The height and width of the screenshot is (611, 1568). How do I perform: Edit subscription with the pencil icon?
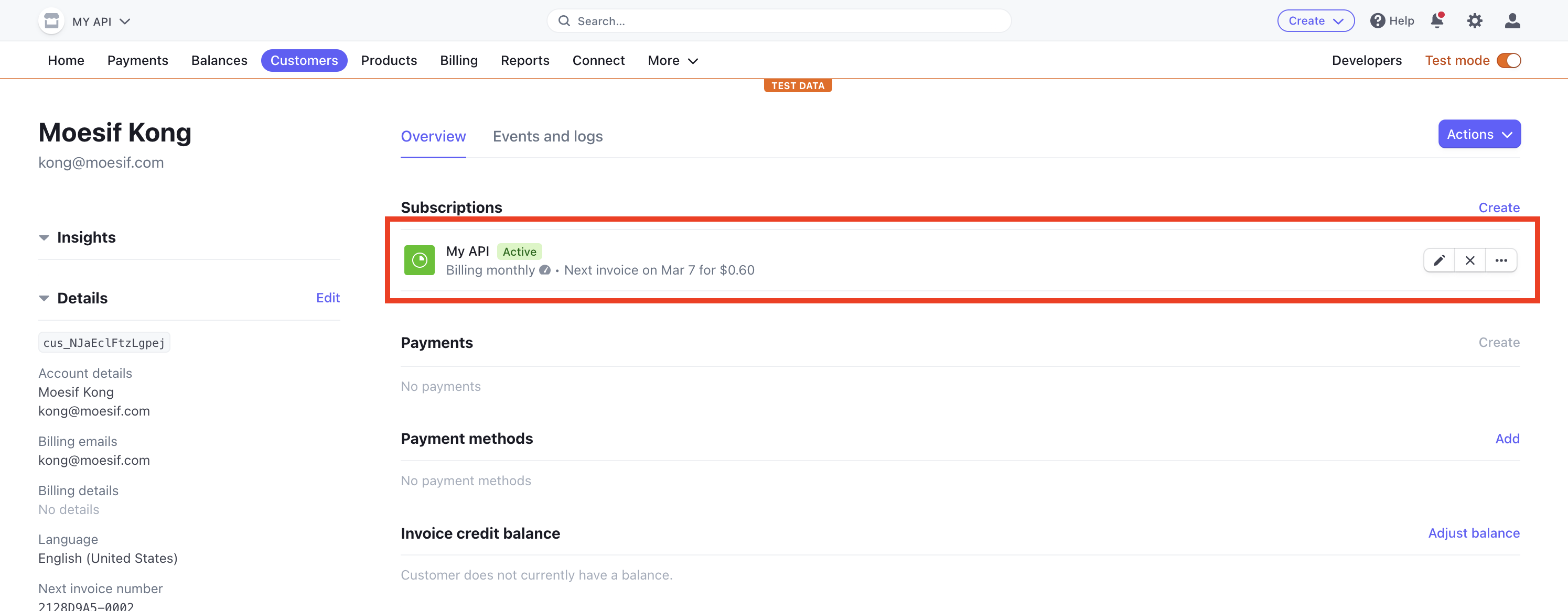point(1438,260)
